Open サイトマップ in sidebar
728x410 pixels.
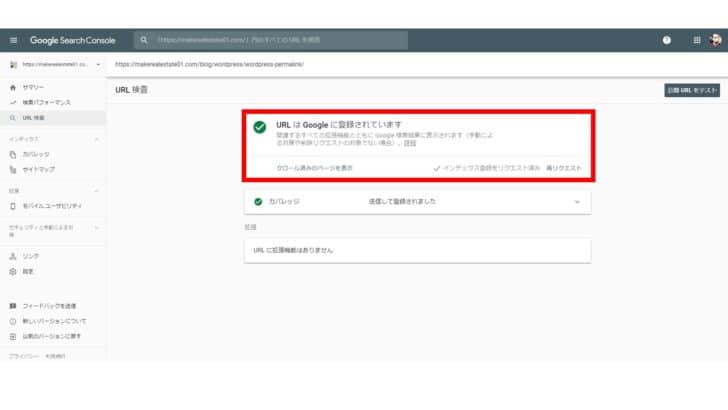tap(39, 169)
